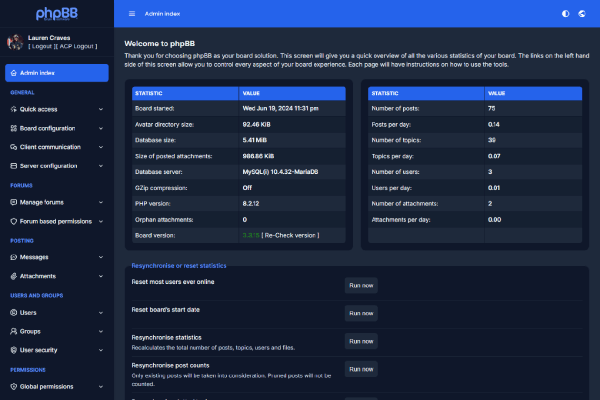Expand Manage forums chevron

click(x=101, y=202)
